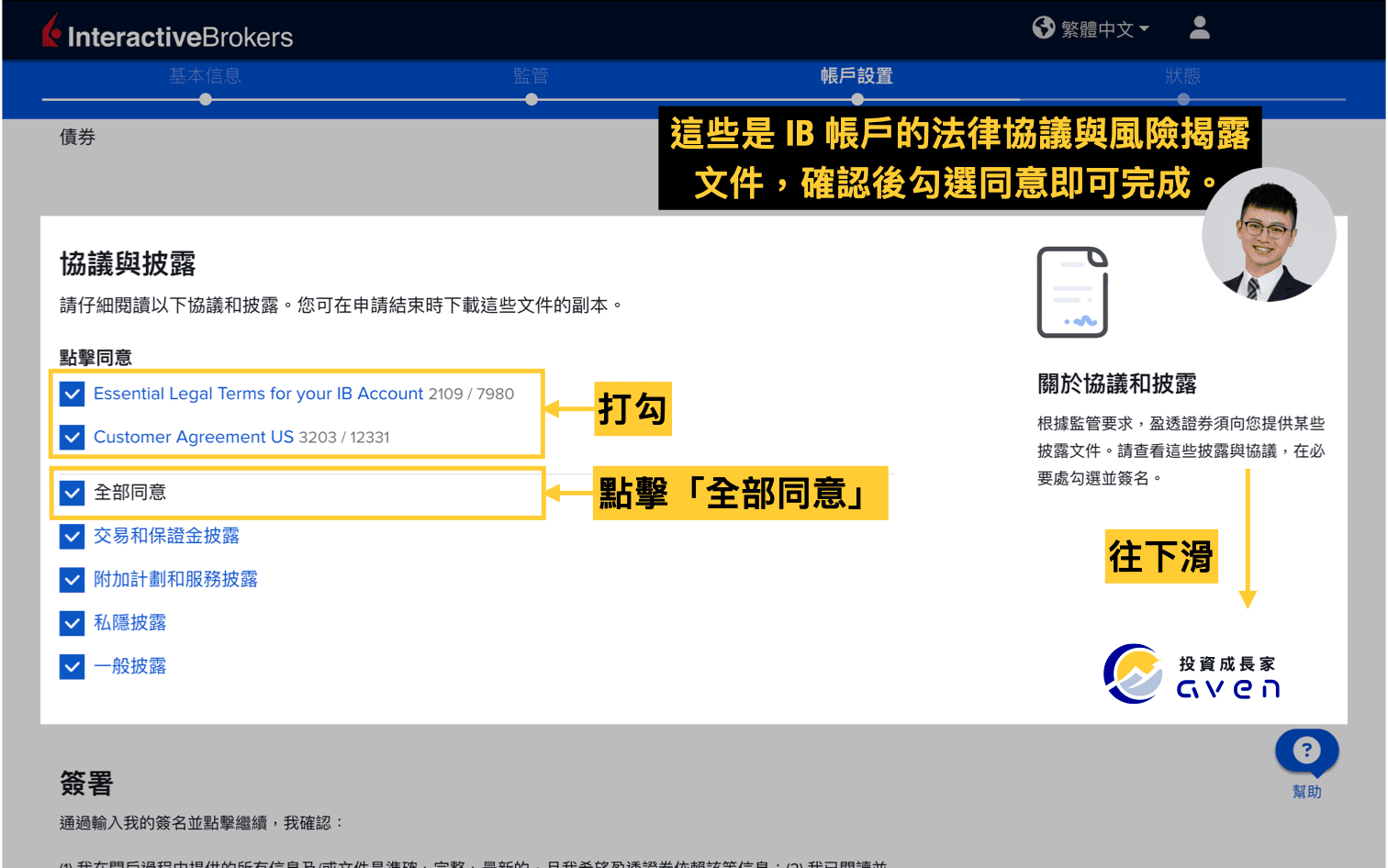Image resolution: width=1388 pixels, height=868 pixels.
Task: Click the progress dot under 帳戶設置
Action: pos(857,99)
